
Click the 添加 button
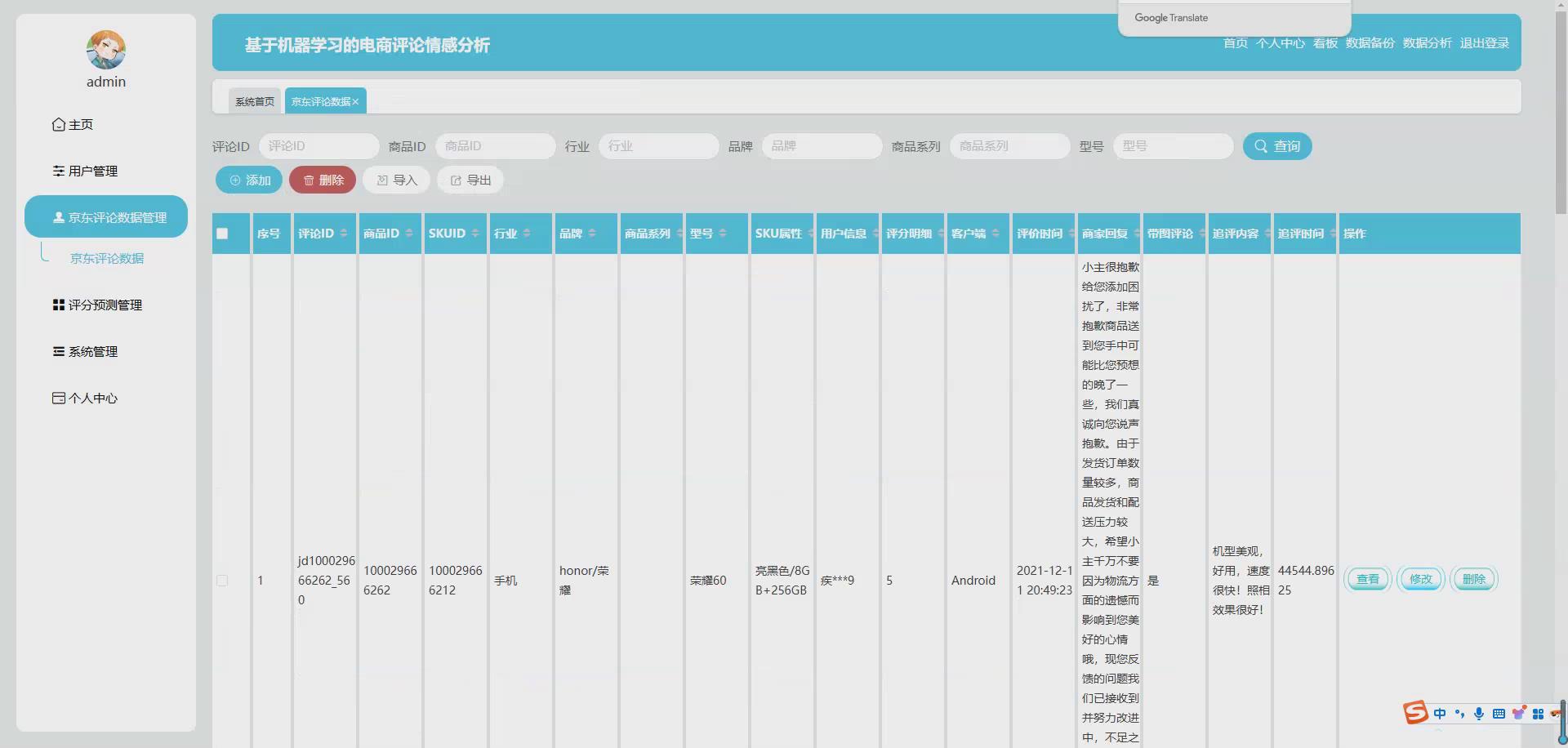point(249,180)
